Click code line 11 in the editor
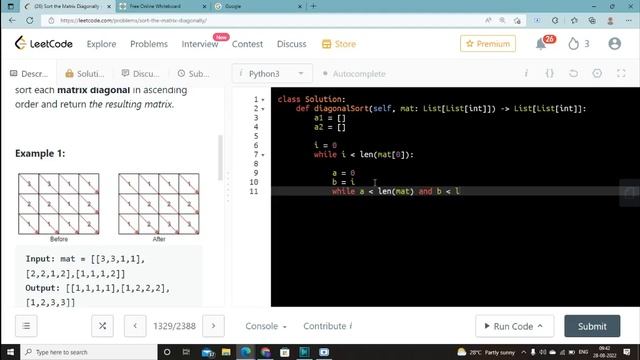The image size is (640, 360). [x=455, y=191]
